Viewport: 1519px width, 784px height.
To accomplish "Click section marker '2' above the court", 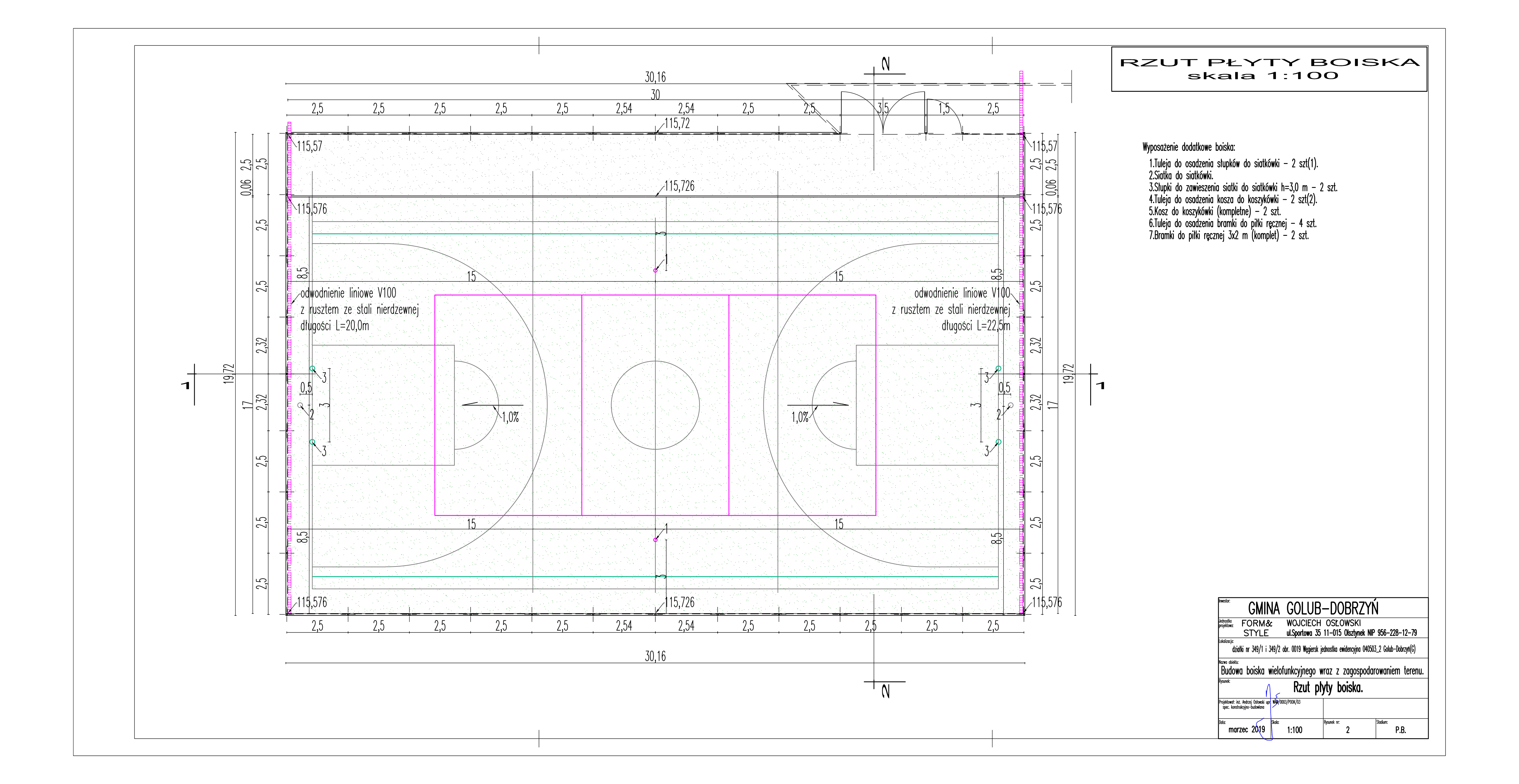I will click(885, 64).
